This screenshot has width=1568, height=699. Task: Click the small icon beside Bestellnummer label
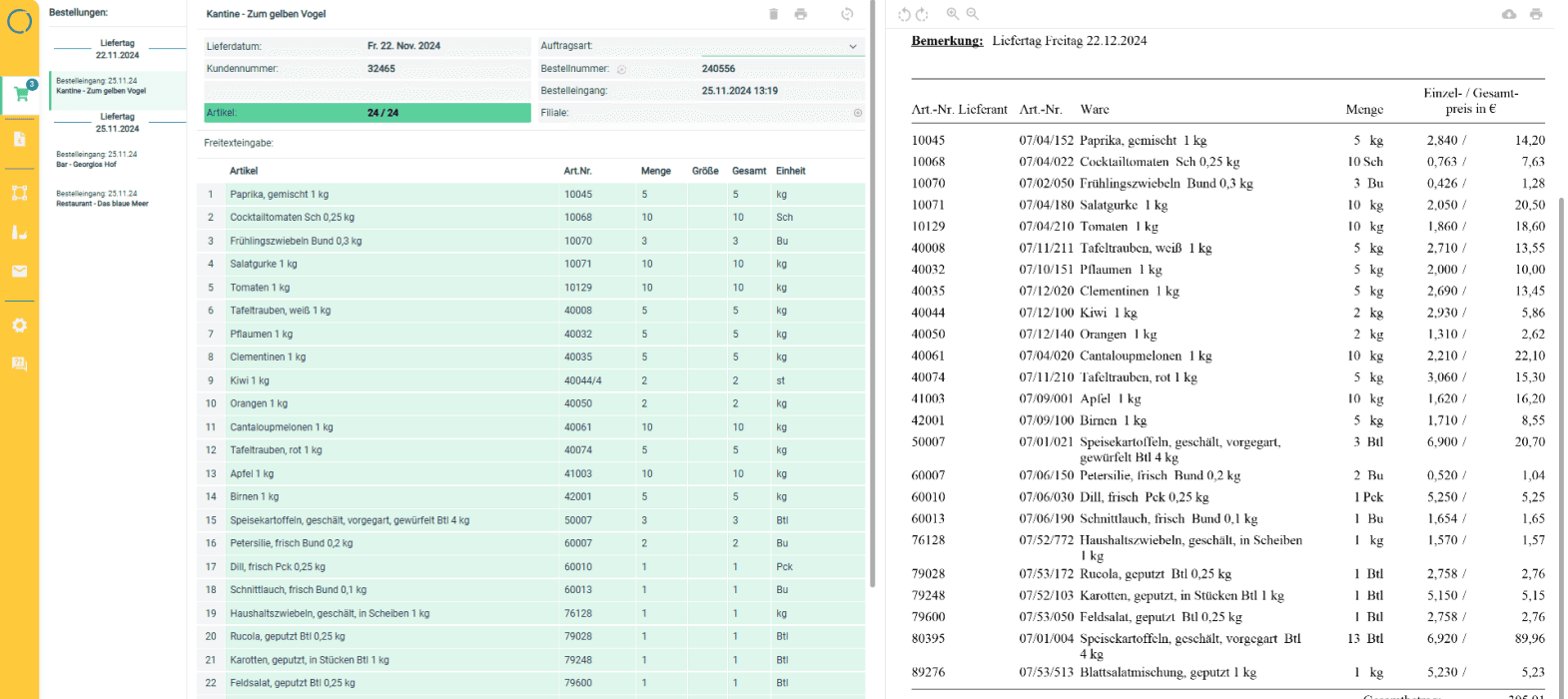pos(621,70)
